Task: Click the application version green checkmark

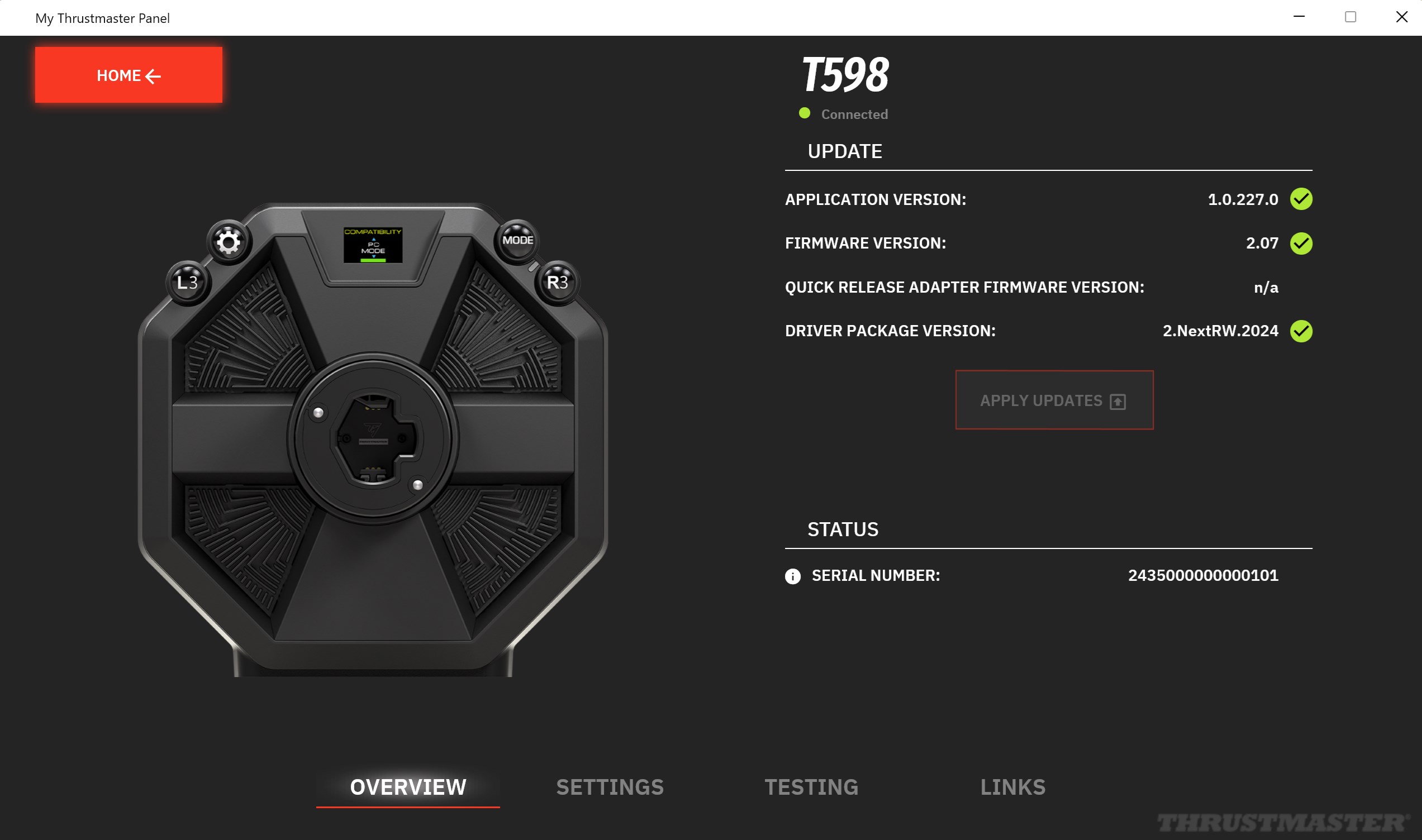Action: [1301, 199]
